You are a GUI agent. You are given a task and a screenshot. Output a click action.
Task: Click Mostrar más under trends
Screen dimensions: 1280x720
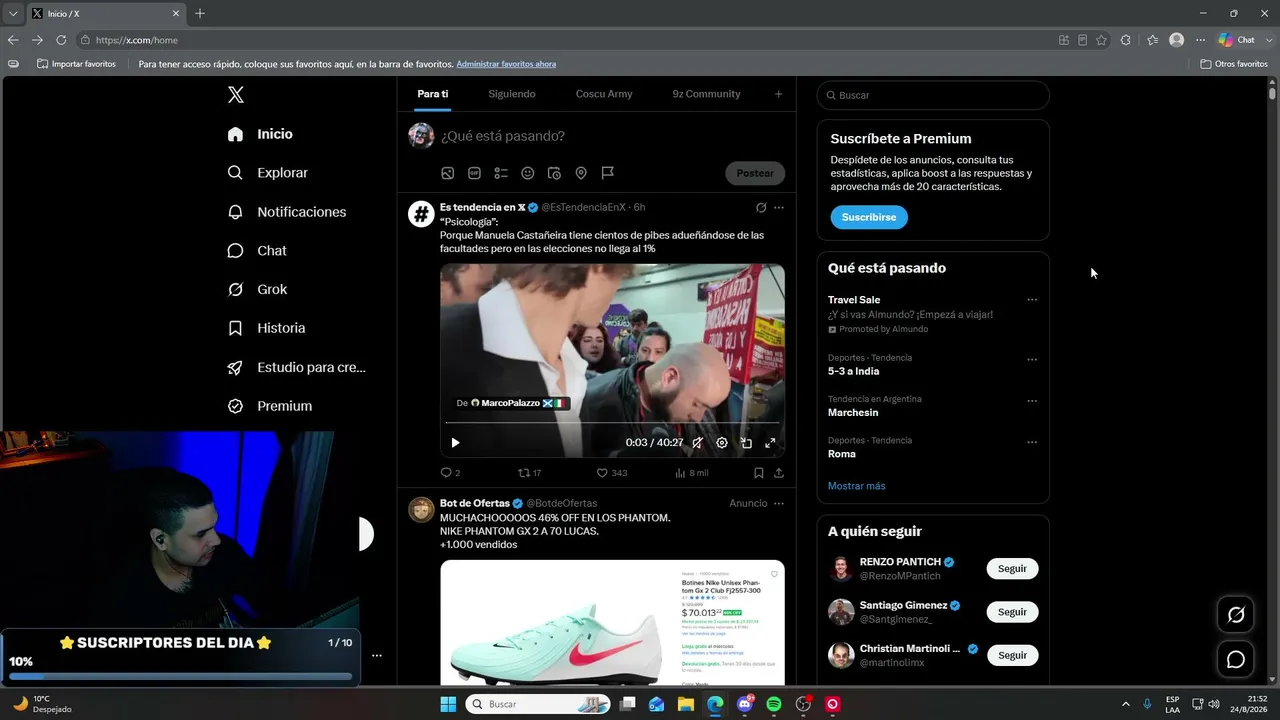[856, 486]
